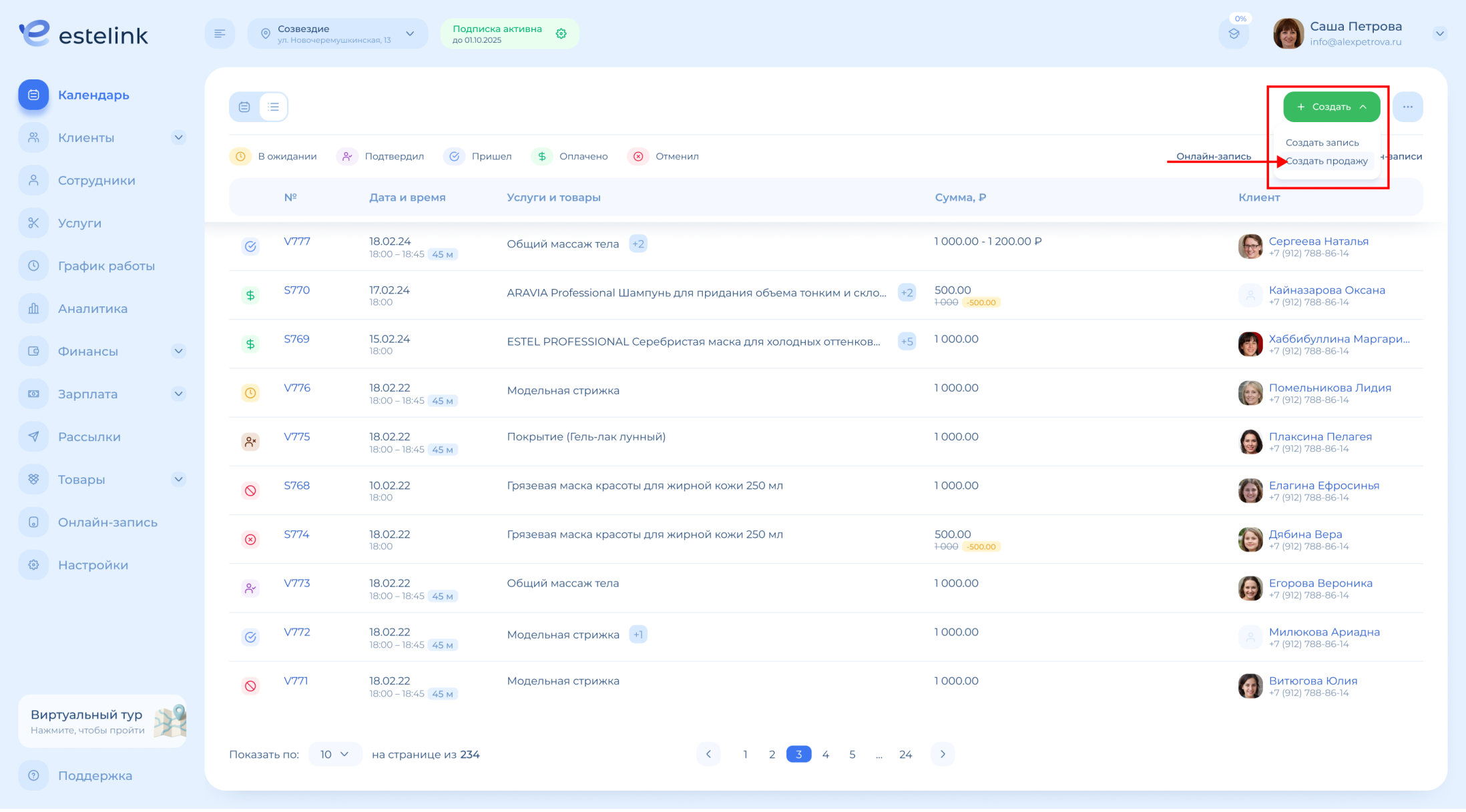Open rows-per-page dropdown showing 10
This screenshot has width=1466, height=812.
[334, 754]
